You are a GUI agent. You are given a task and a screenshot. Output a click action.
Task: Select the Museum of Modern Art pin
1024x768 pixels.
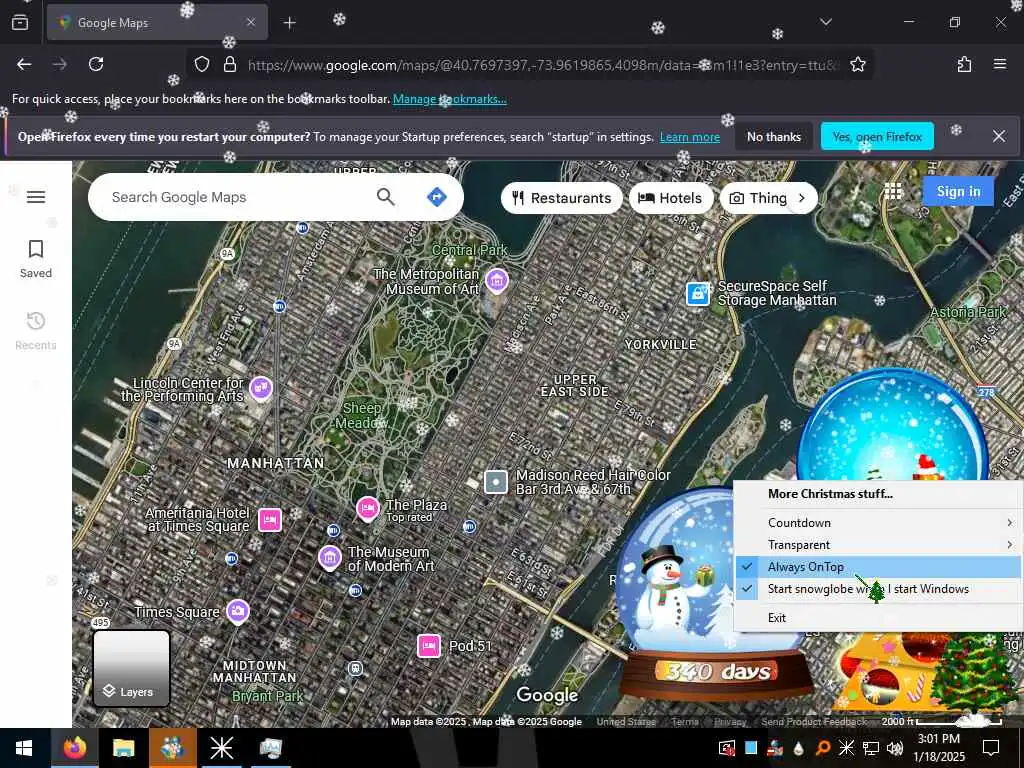pyautogui.click(x=330, y=558)
